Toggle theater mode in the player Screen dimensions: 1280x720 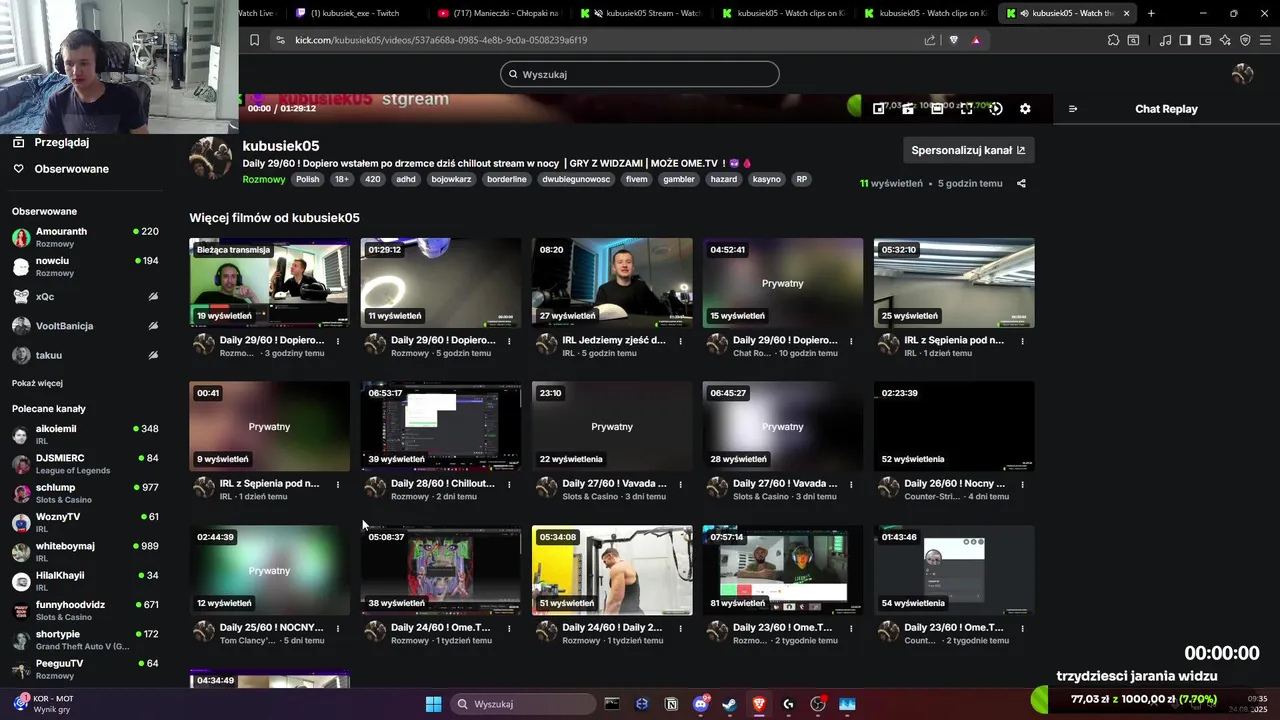[x=937, y=108]
